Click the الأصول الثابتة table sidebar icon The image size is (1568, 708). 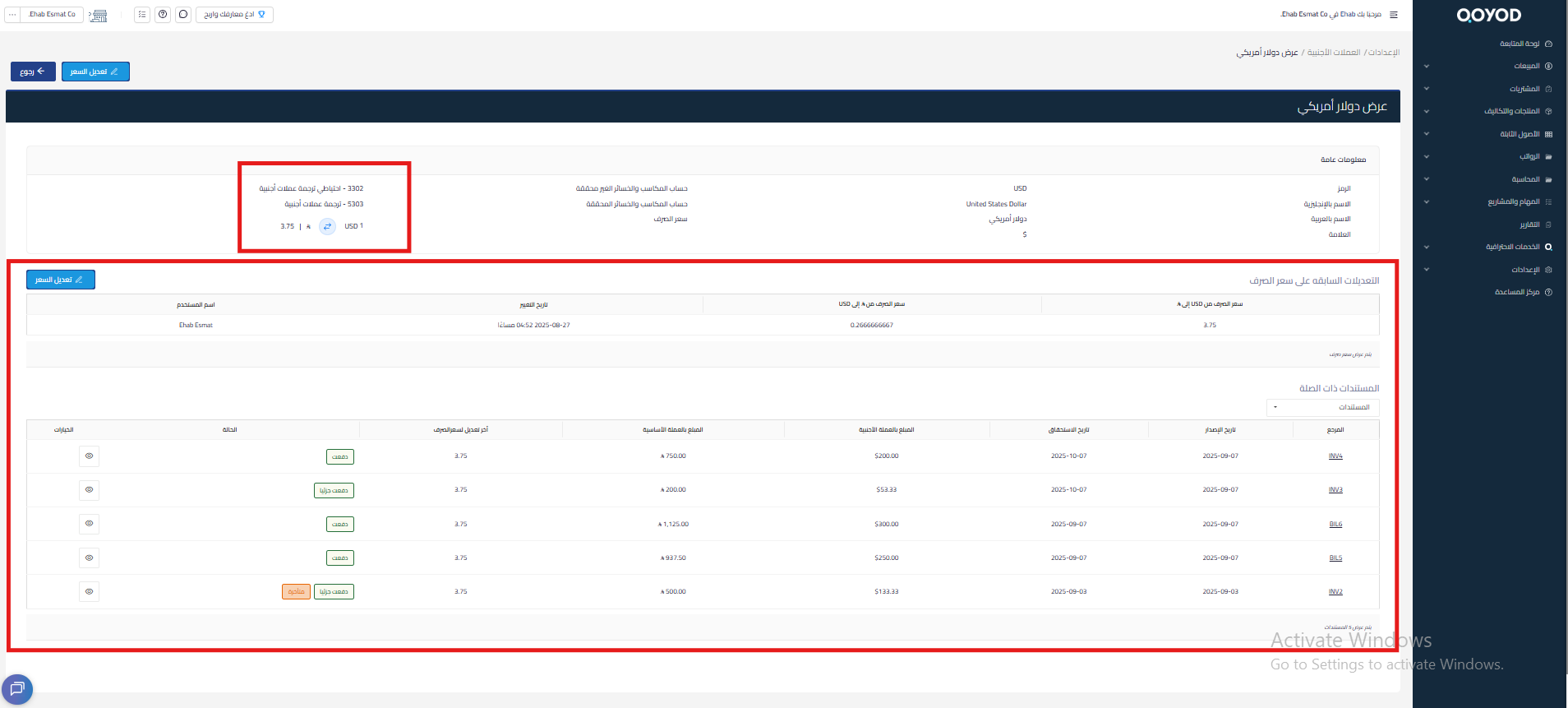pos(1548,134)
